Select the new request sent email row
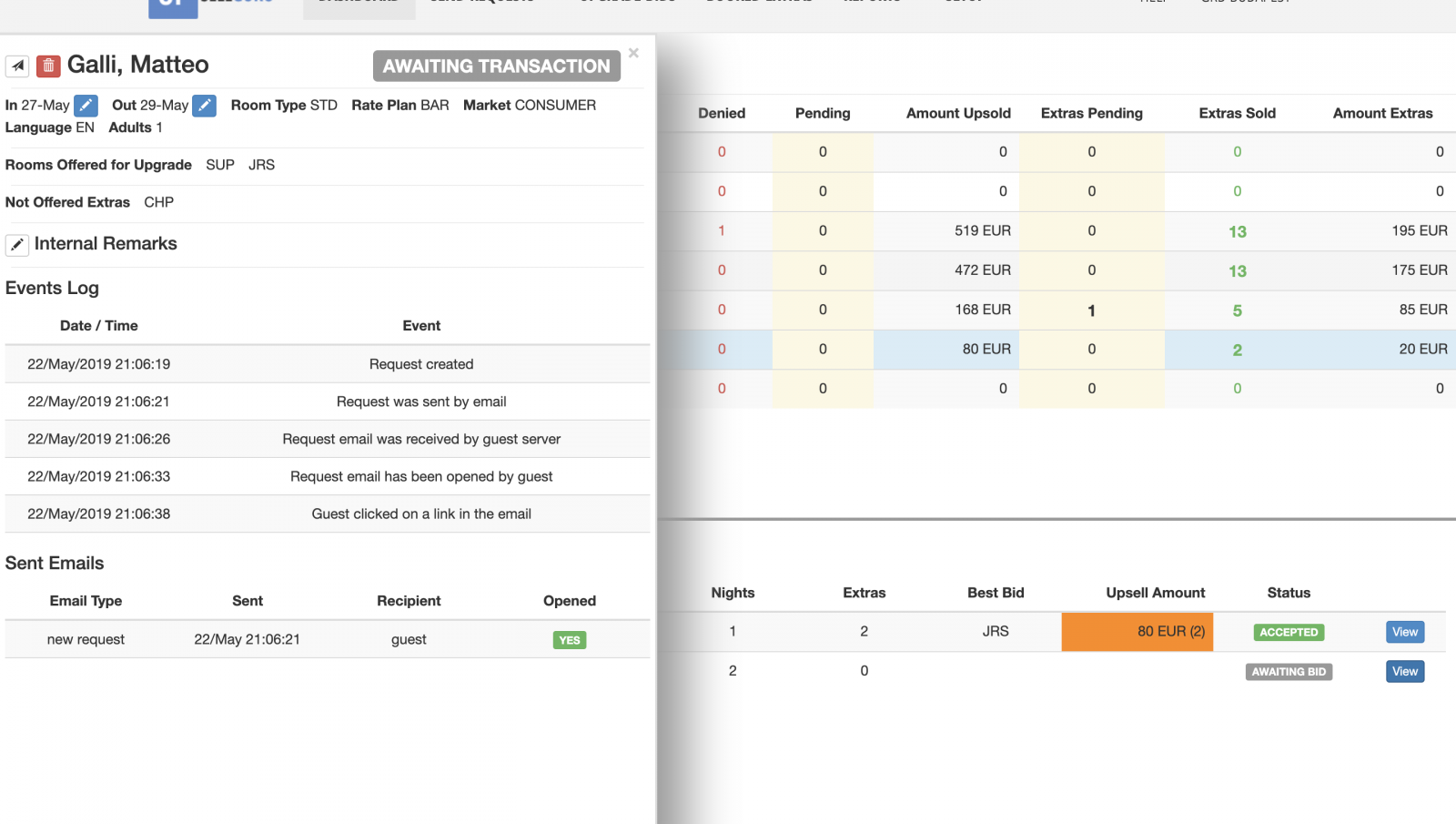This screenshot has width=1456, height=824. 328,639
